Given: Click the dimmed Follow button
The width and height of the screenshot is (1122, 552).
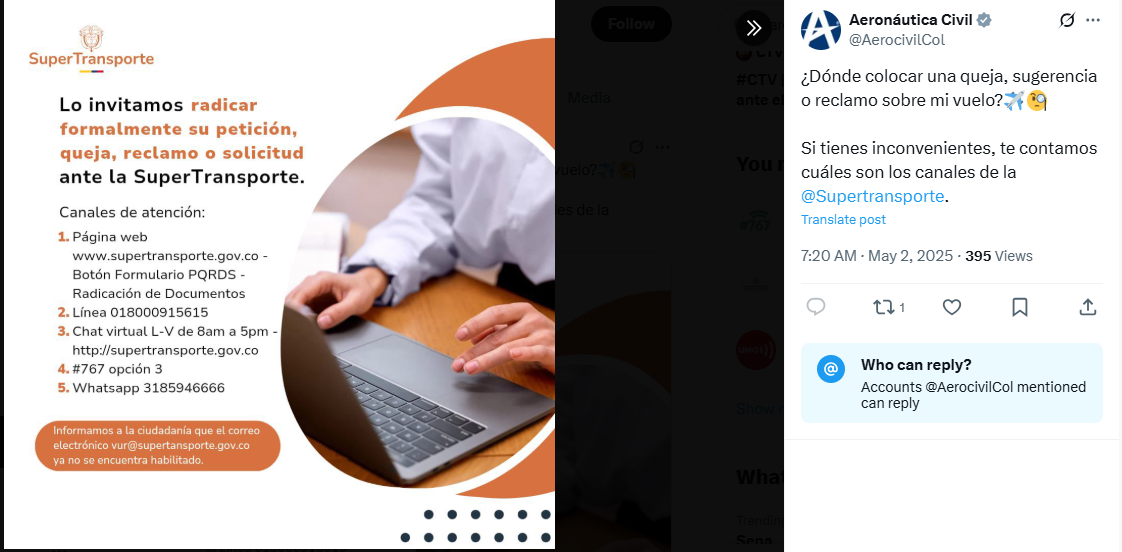Looking at the screenshot, I should coord(631,24).
